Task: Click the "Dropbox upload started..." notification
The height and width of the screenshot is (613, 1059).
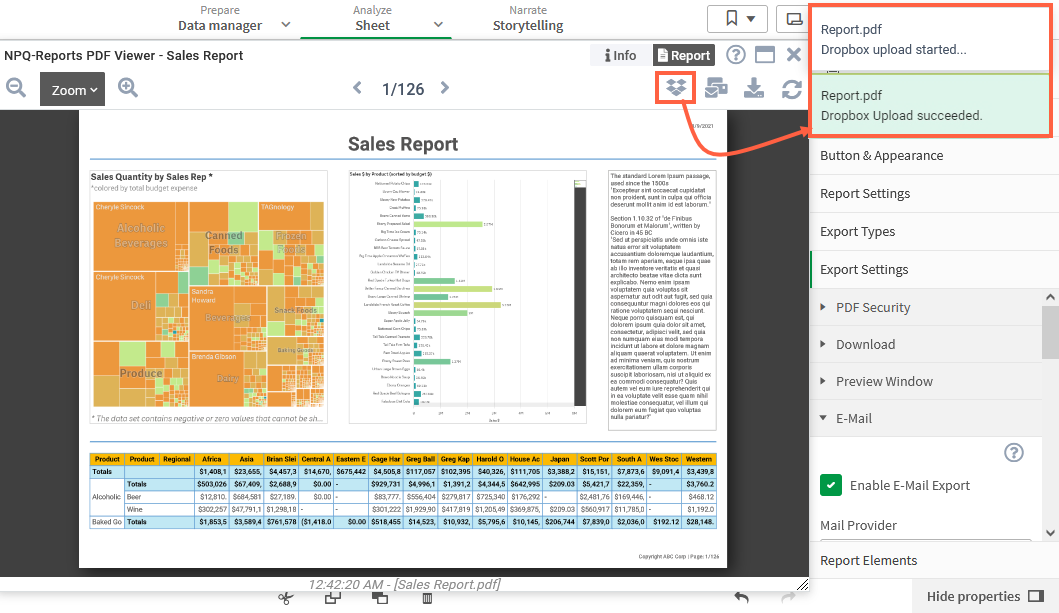Action: pyautogui.click(x=930, y=39)
